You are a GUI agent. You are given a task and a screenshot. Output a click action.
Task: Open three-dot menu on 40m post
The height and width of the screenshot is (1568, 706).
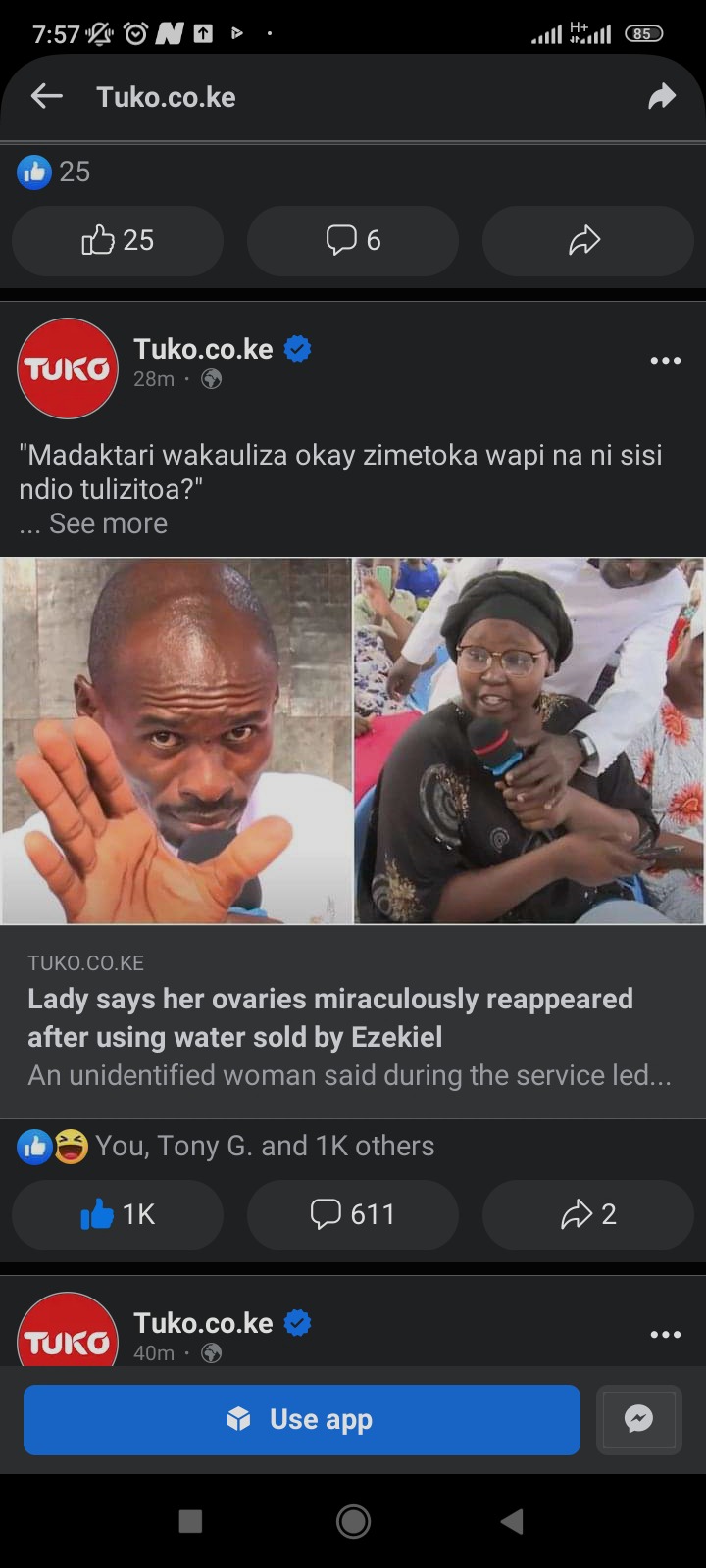coord(665,1334)
